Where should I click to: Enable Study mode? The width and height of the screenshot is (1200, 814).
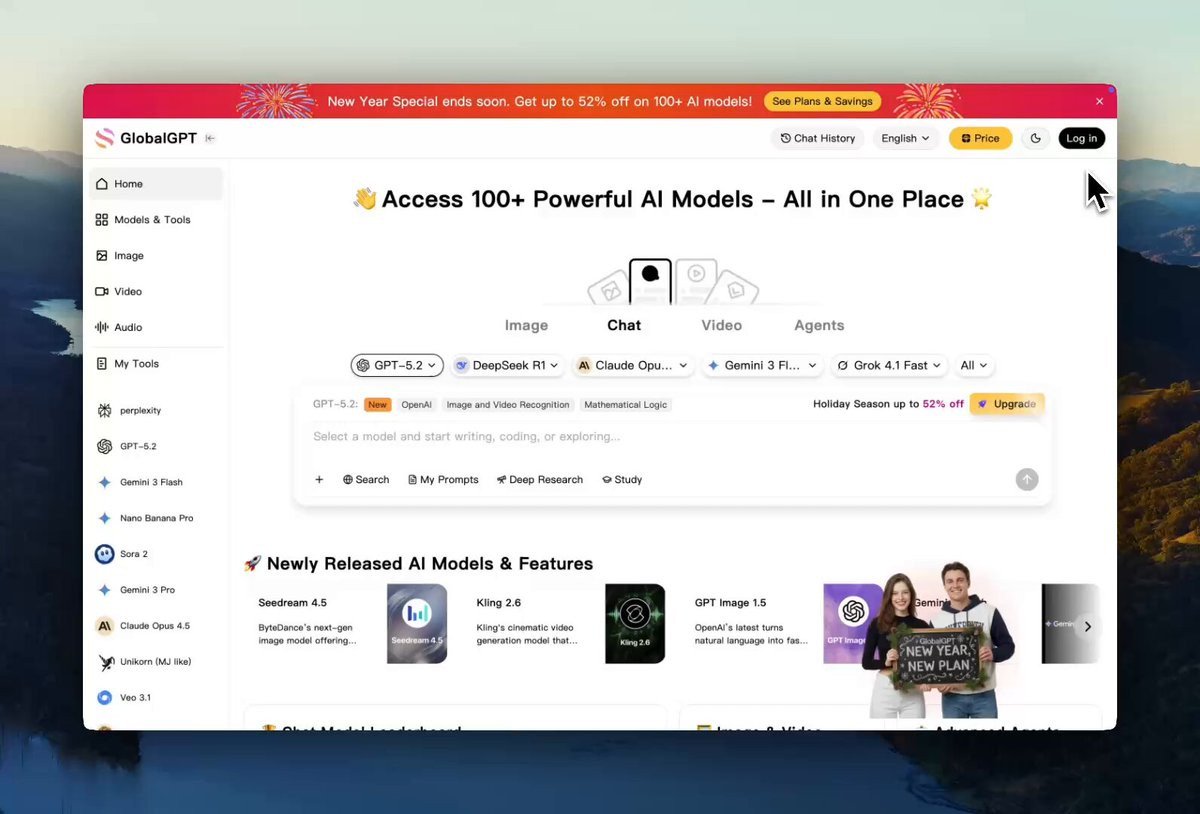point(622,480)
